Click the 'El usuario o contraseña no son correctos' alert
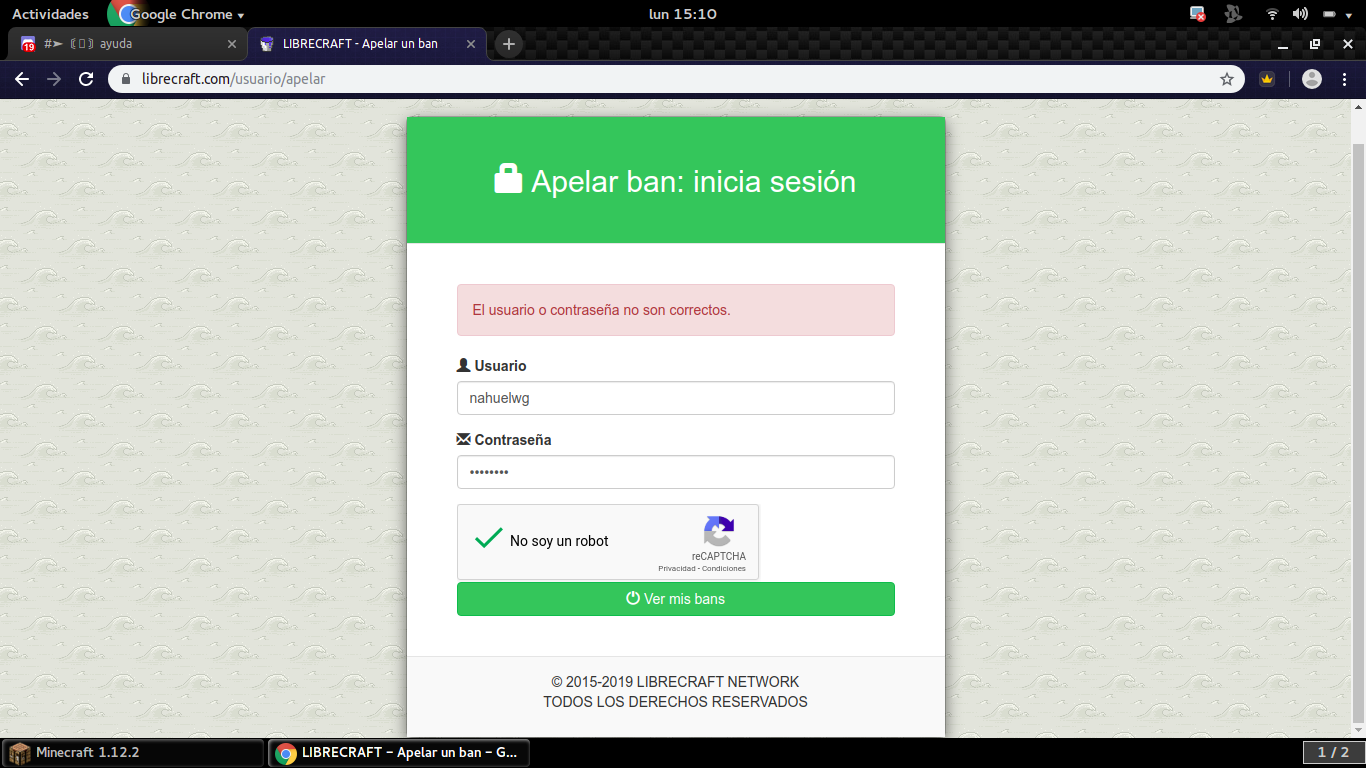Viewport: 1366px width, 768px height. click(x=676, y=310)
